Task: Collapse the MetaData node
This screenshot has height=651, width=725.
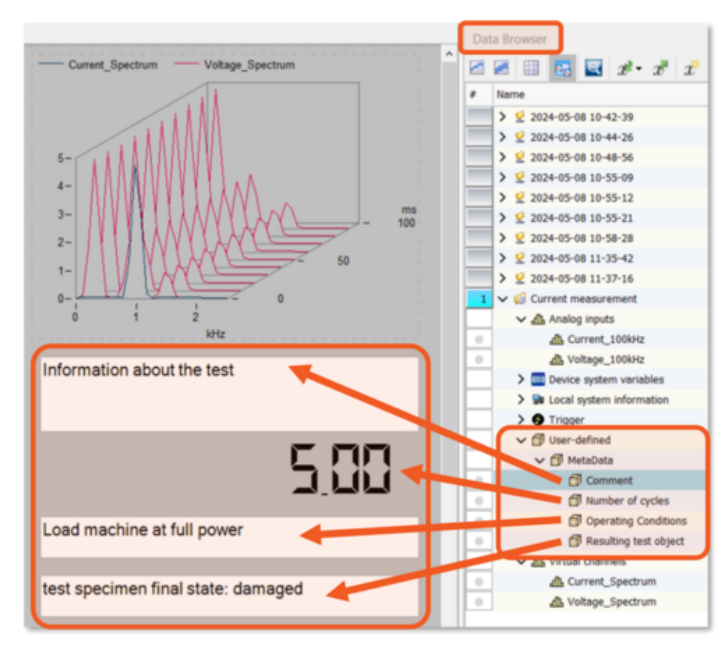Action: point(540,461)
